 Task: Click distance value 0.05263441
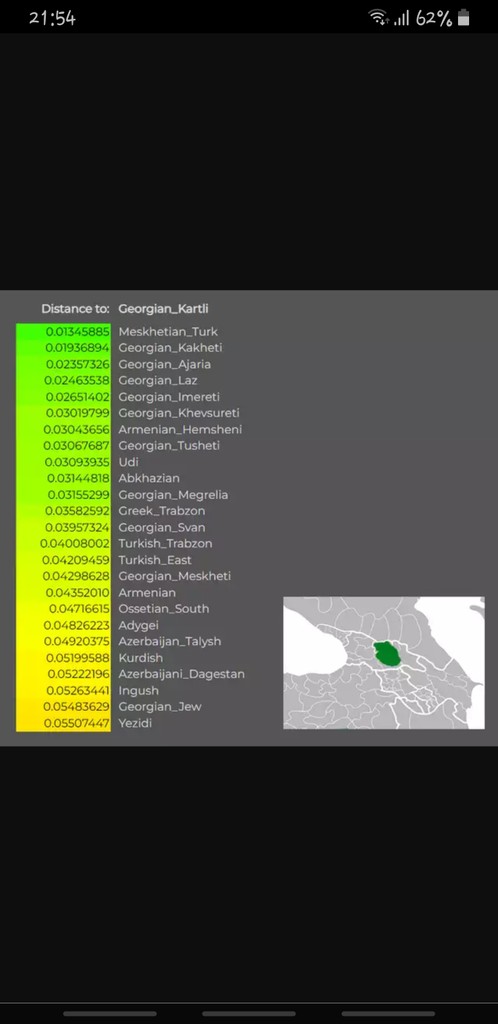pos(78,691)
